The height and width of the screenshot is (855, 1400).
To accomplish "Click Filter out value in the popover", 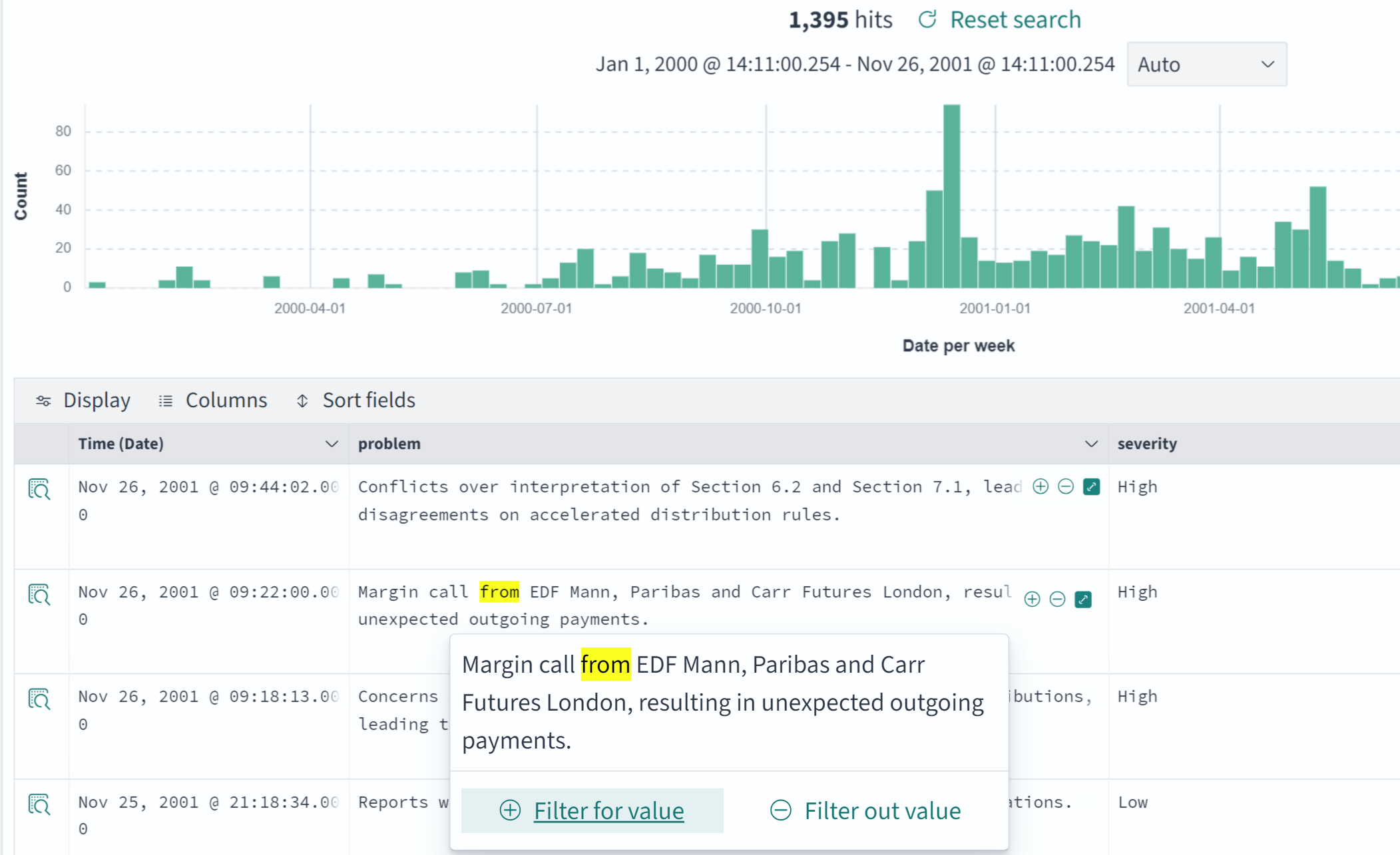I will (x=865, y=810).
